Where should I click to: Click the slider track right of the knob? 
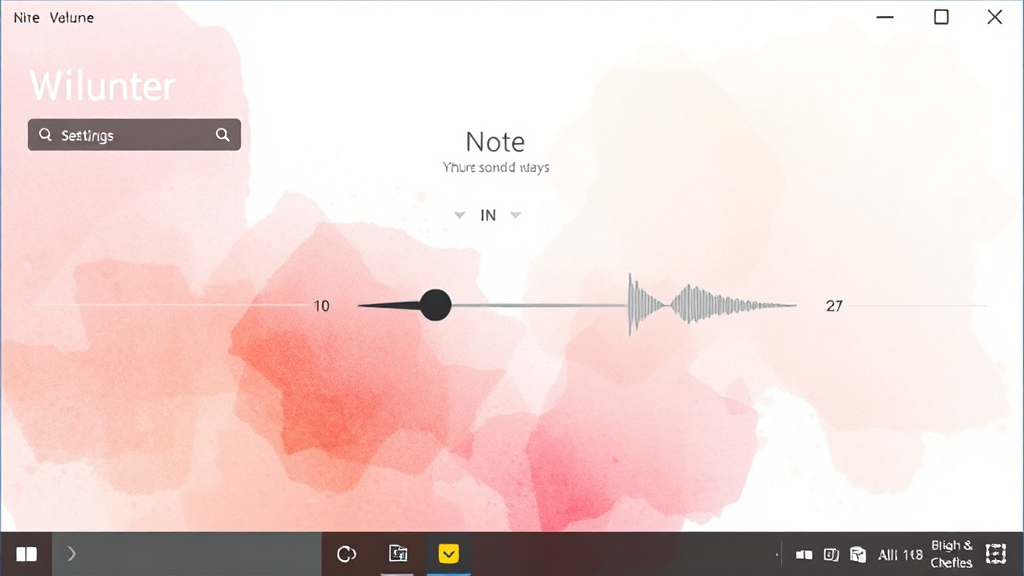click(x=539, y=305)
